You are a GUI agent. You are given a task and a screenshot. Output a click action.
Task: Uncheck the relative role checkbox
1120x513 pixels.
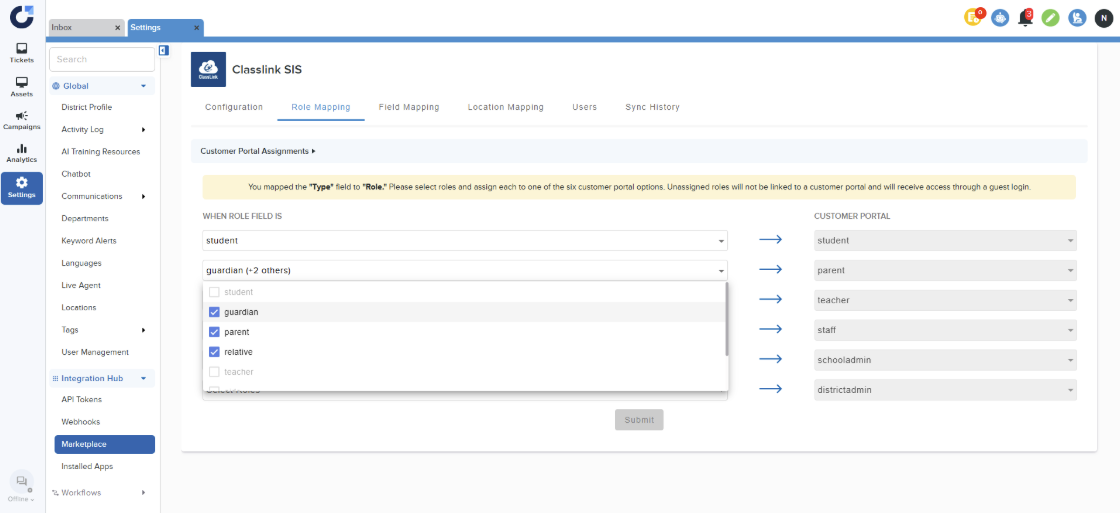click(214, 352)
